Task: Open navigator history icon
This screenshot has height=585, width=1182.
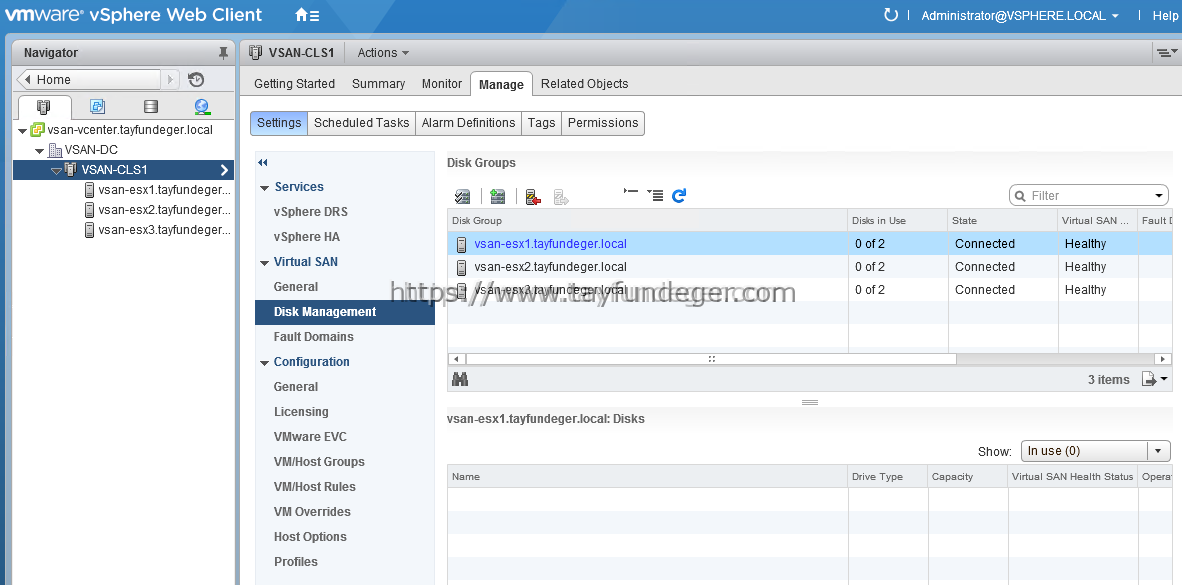Action: [x=196, y=79]
